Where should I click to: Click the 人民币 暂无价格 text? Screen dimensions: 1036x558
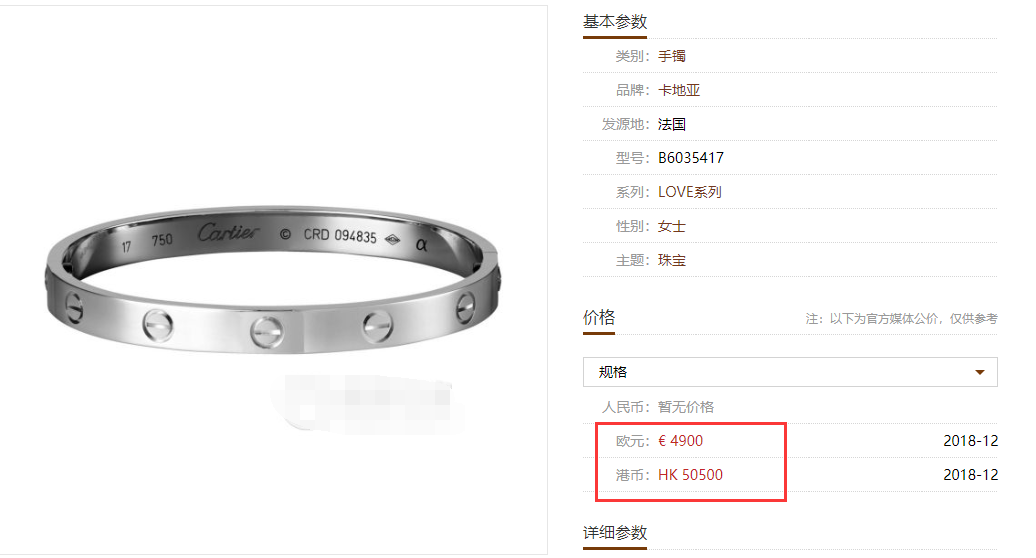[658, 407]
